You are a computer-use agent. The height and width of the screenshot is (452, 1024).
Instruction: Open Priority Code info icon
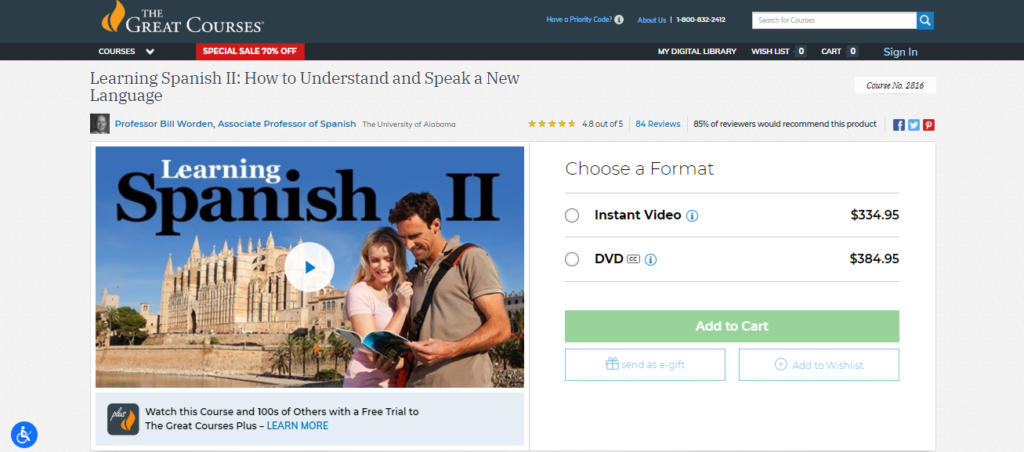618,20
